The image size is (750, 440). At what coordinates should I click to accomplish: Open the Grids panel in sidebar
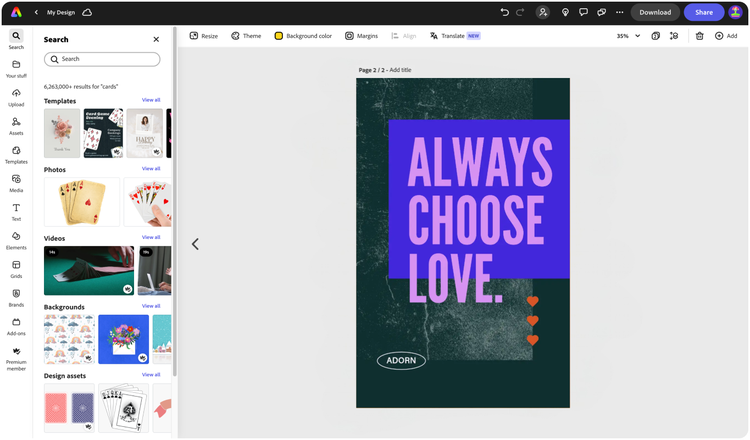[x=16, y=269]
